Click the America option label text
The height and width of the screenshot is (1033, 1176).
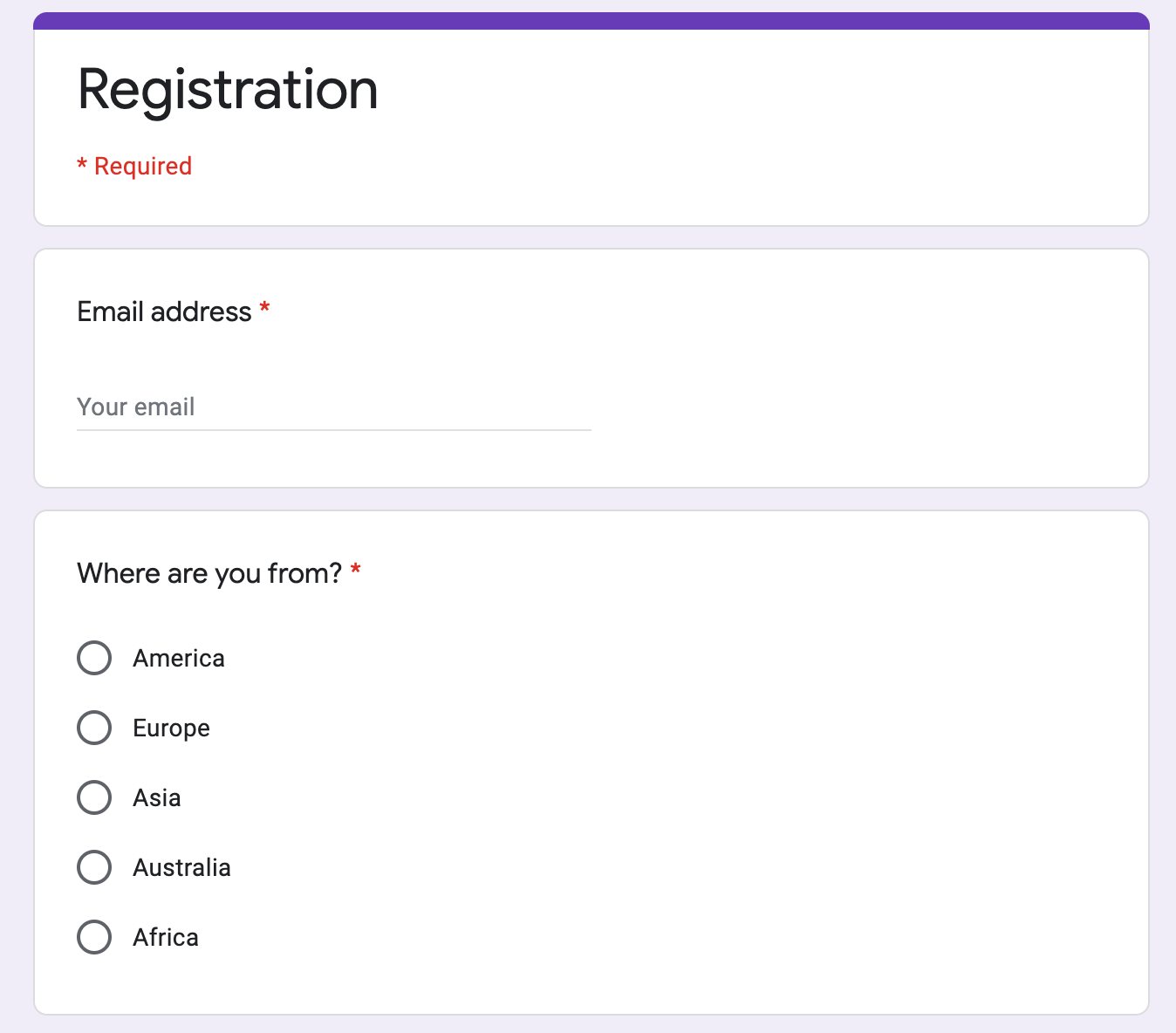[x=179, y=659]
